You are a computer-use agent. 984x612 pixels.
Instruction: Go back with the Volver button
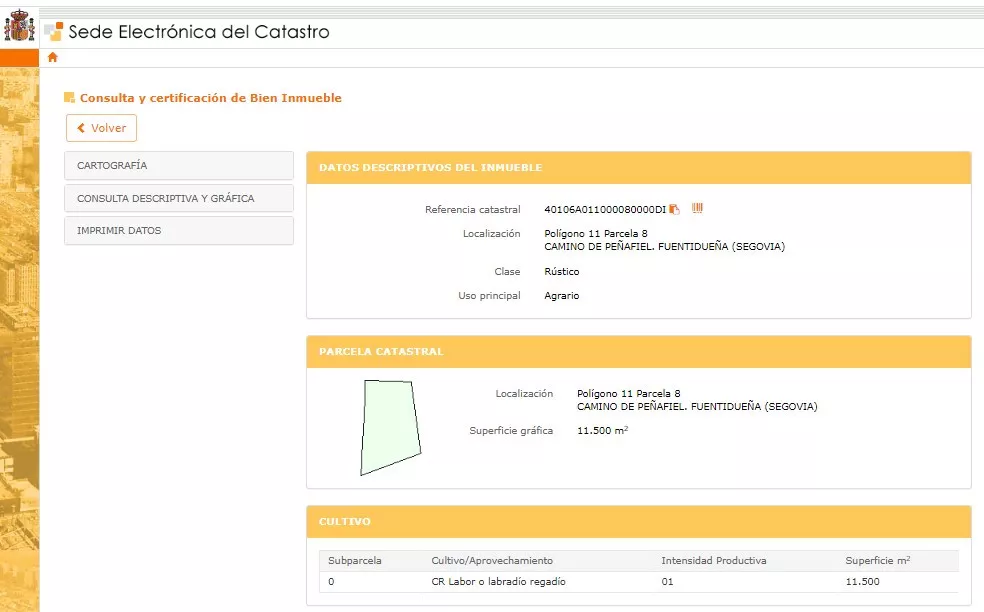[101, 128]
